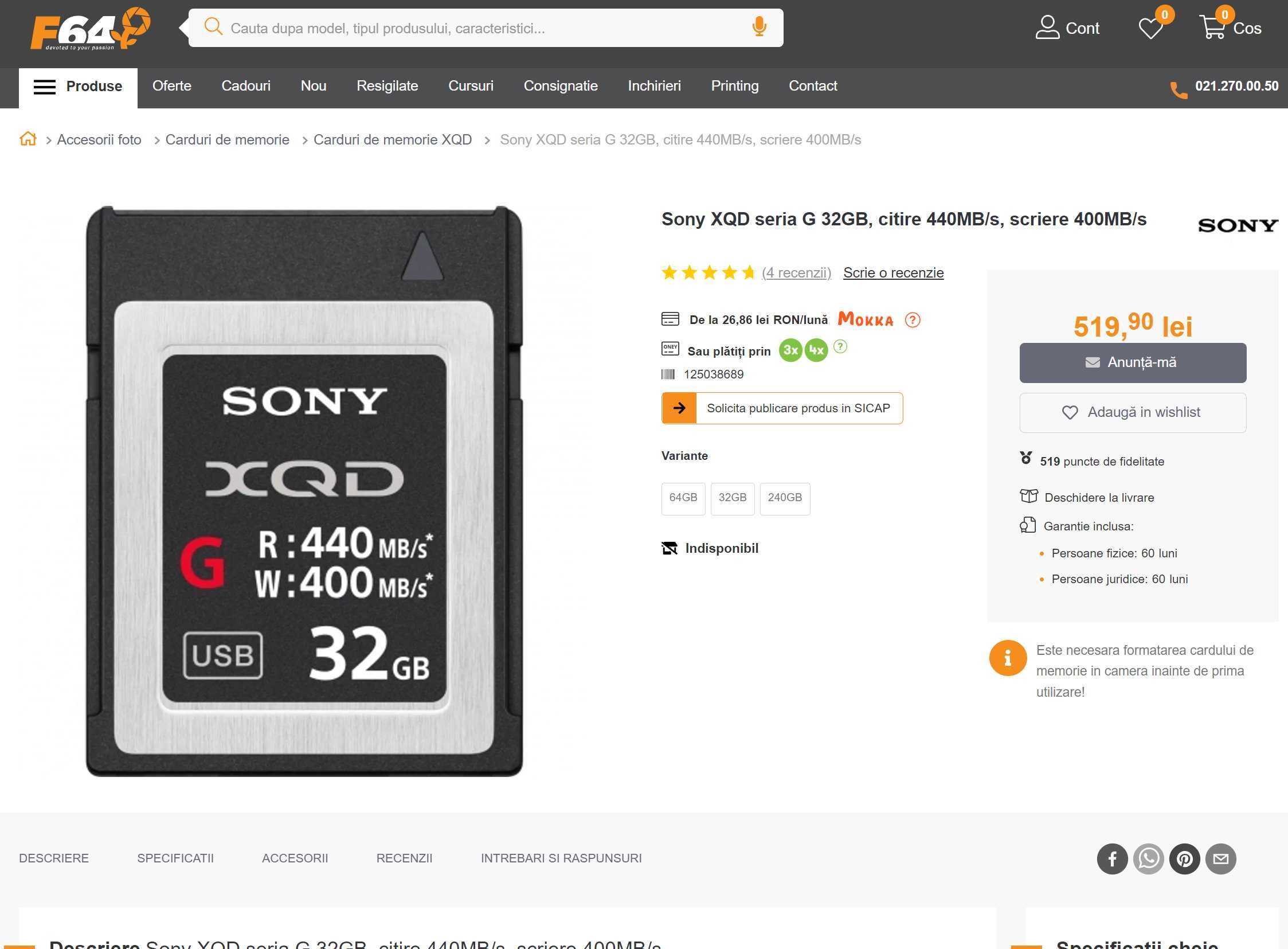Select the 240GB variant
Image resolution: width=1288 pixels, height=949 pixels.
(785, 498)
